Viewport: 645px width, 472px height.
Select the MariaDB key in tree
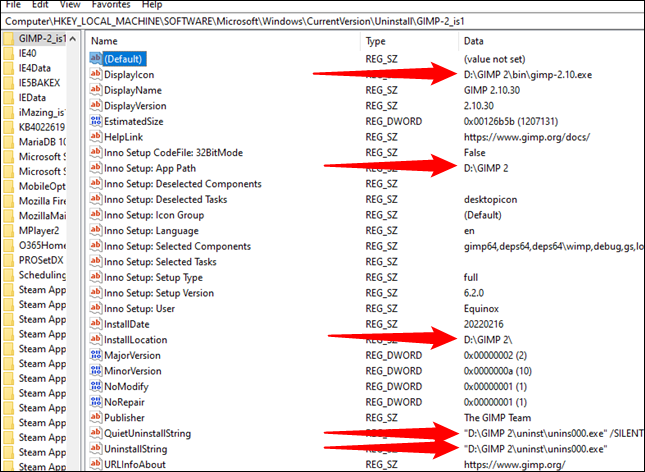(x=42, y=142)
